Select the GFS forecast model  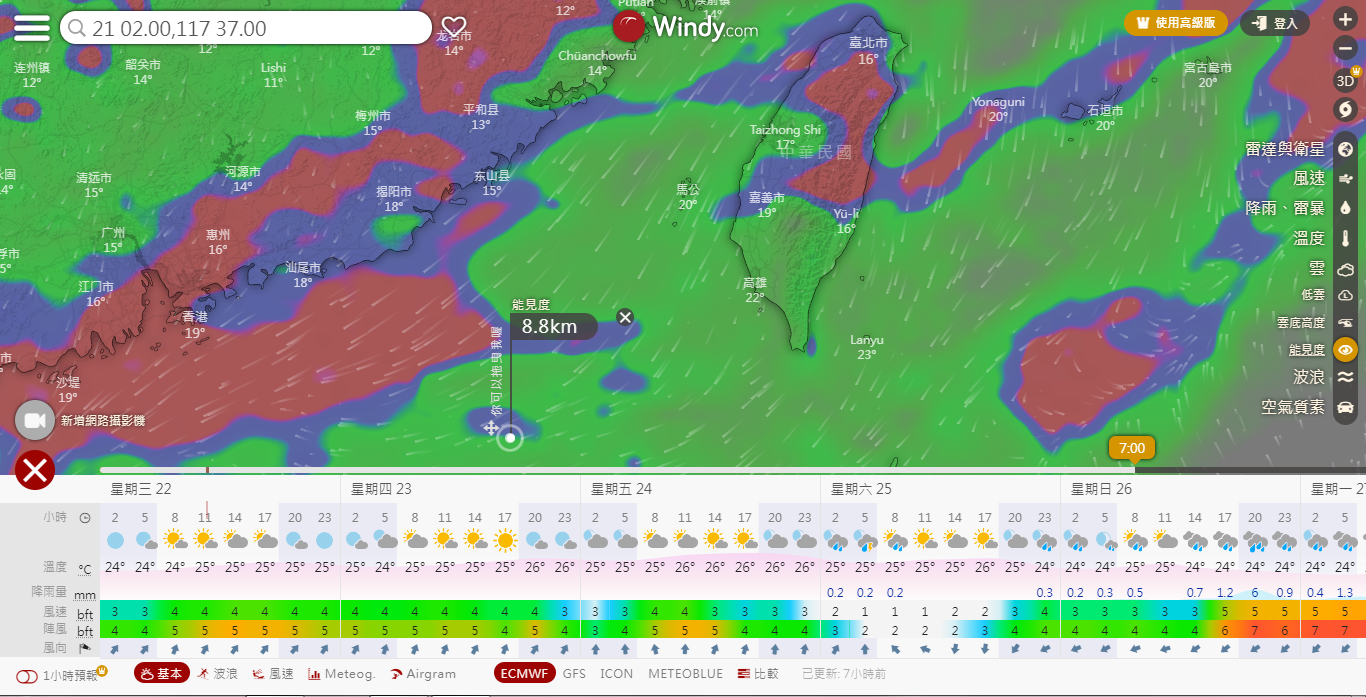pos(574,674)
